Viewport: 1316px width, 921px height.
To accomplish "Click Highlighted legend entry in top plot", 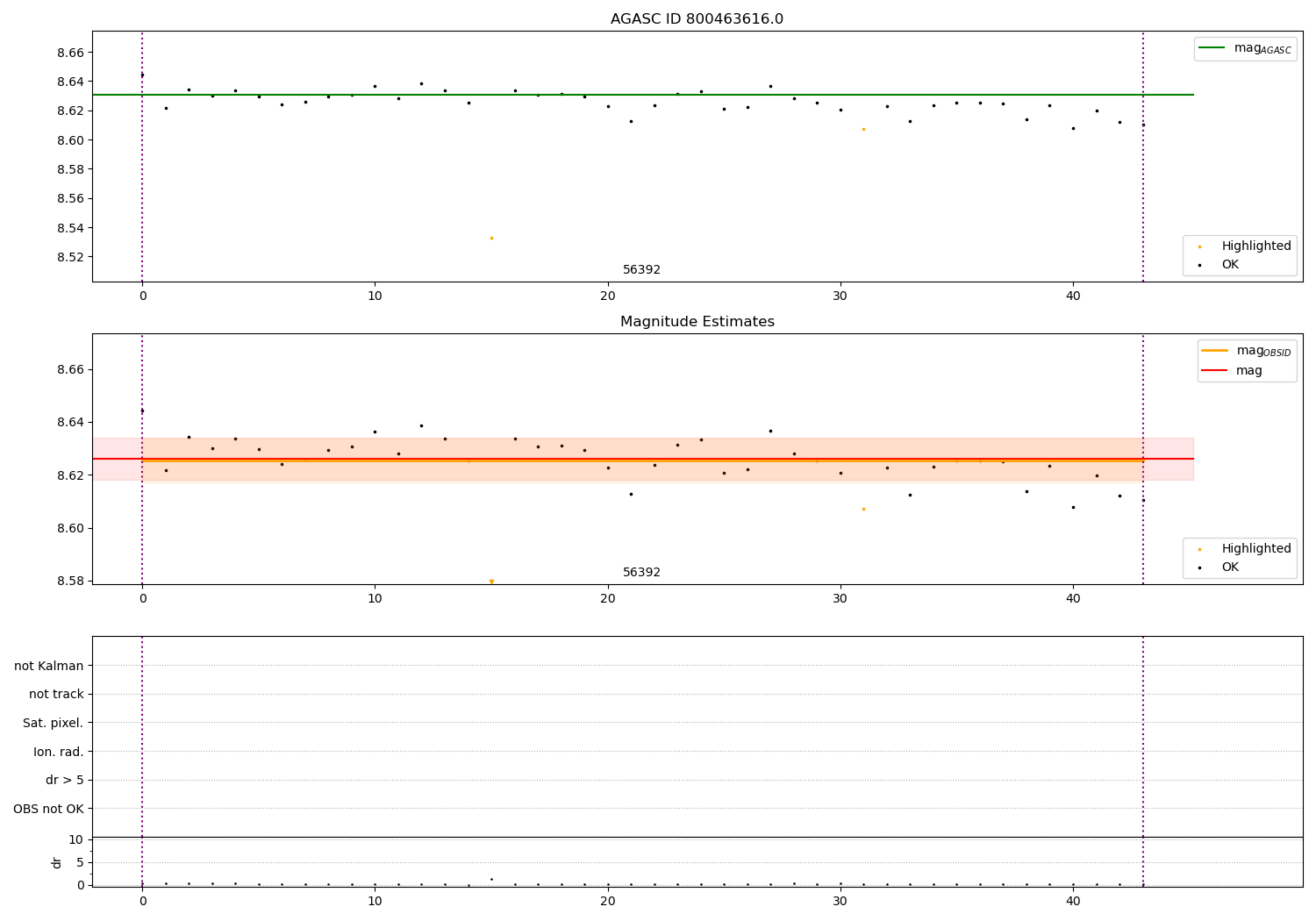I will tap(1255, 246).
